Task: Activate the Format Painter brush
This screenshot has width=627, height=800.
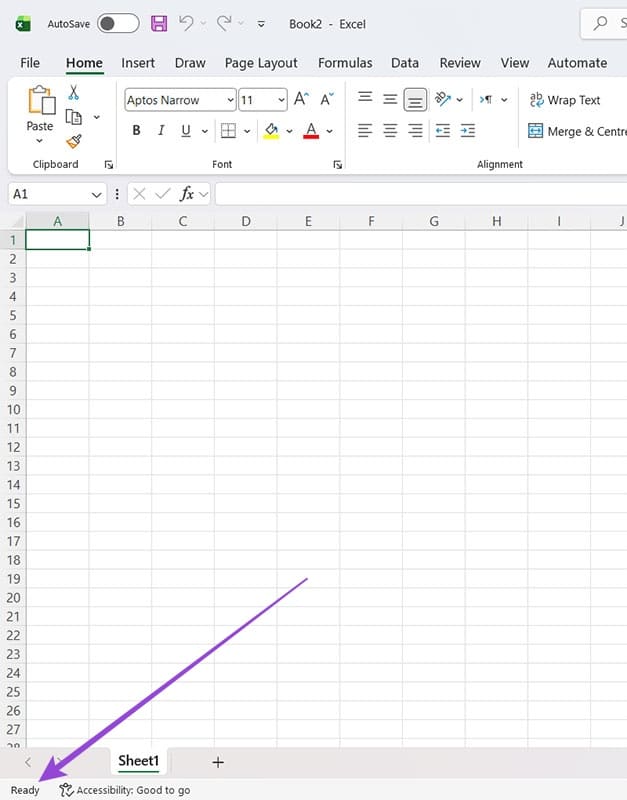Action: click(73, 141)
